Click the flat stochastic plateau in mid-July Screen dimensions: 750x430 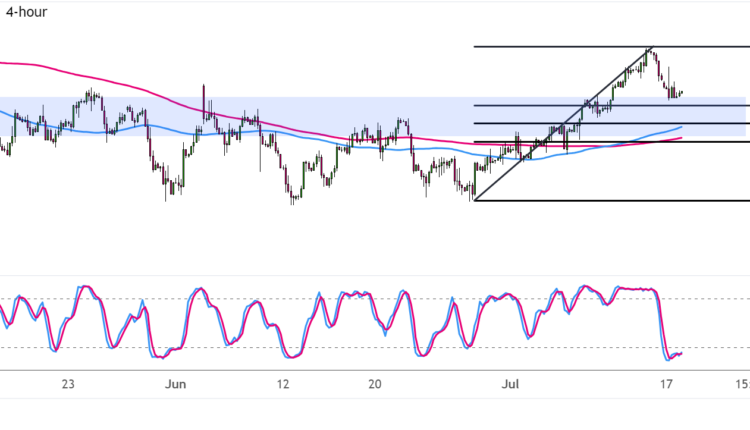pyautogui.click(x=635, y=289)
